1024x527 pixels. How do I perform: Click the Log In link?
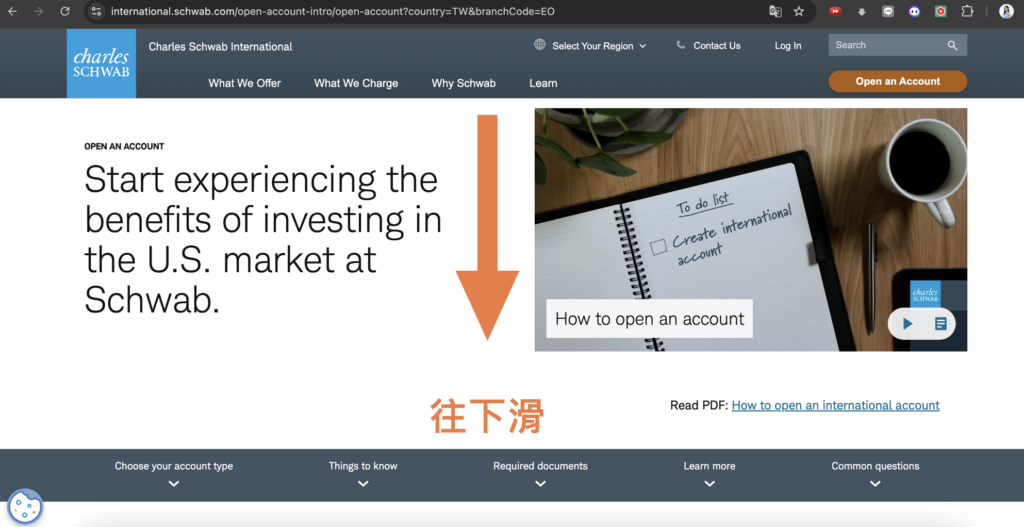(x=787, y=46)
